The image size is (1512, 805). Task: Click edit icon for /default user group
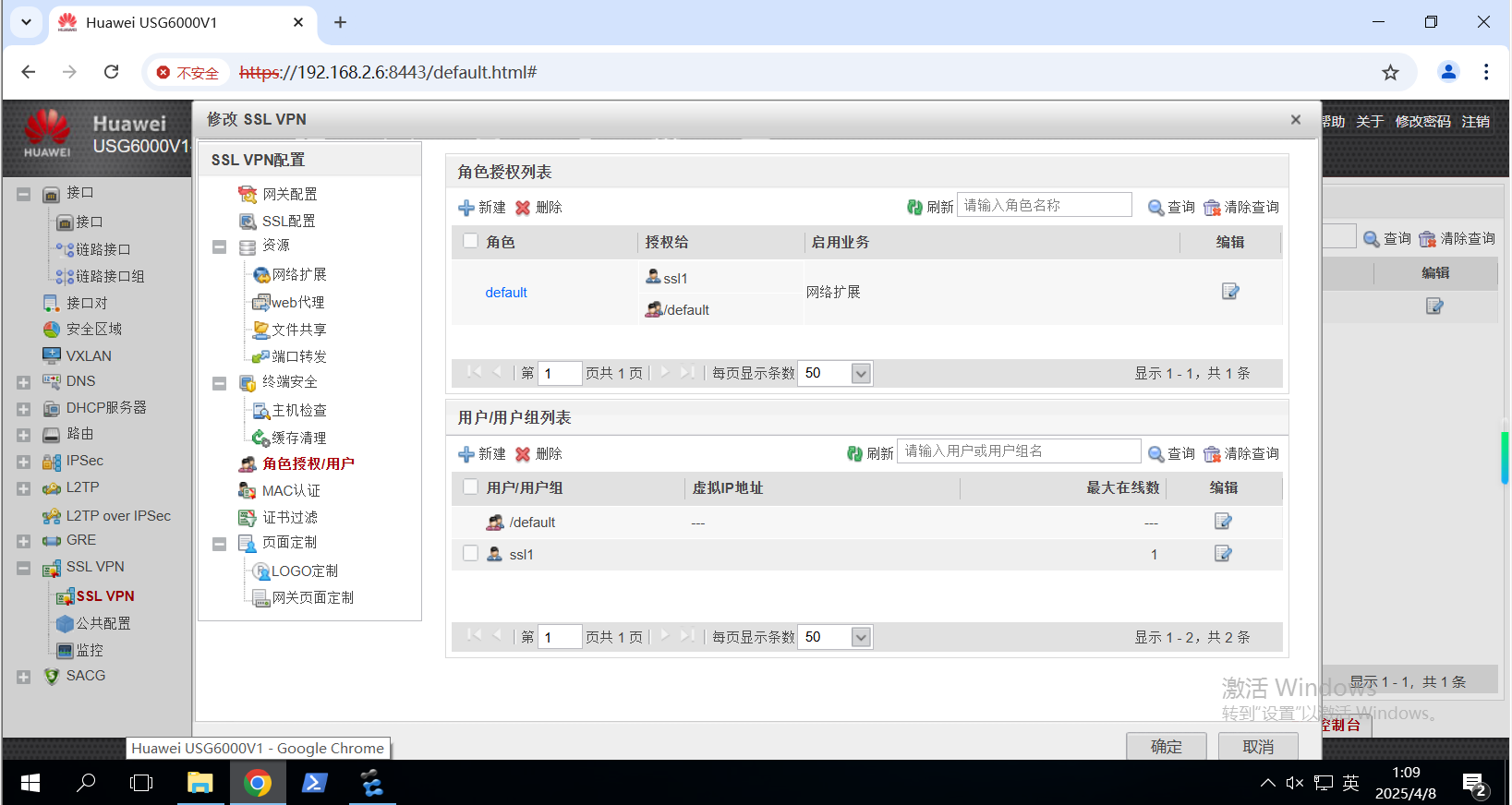pyautogui.click(x=1223, y=522)
